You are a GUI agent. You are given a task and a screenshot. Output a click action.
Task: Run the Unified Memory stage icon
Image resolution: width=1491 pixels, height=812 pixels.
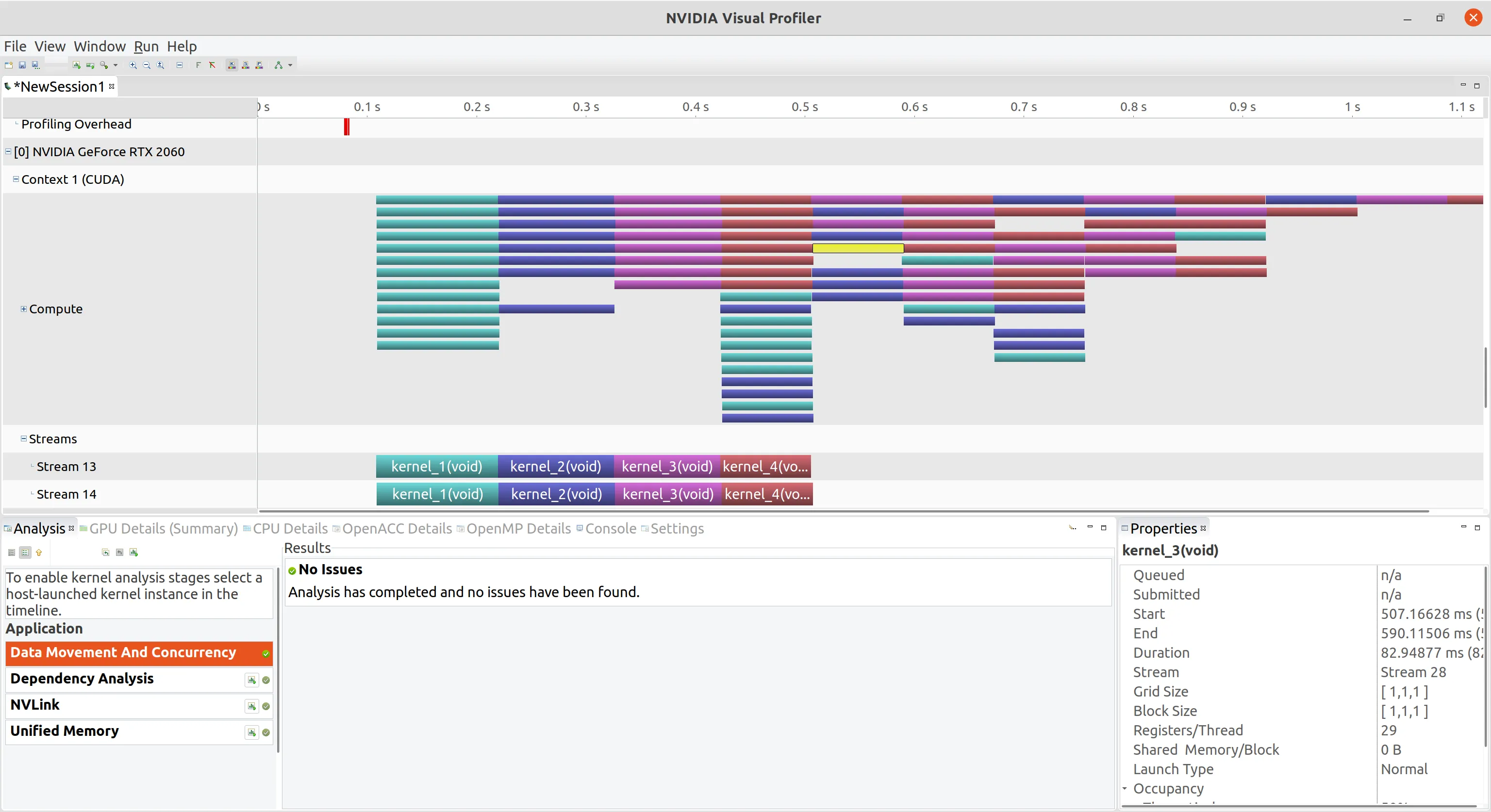(252, 733)
